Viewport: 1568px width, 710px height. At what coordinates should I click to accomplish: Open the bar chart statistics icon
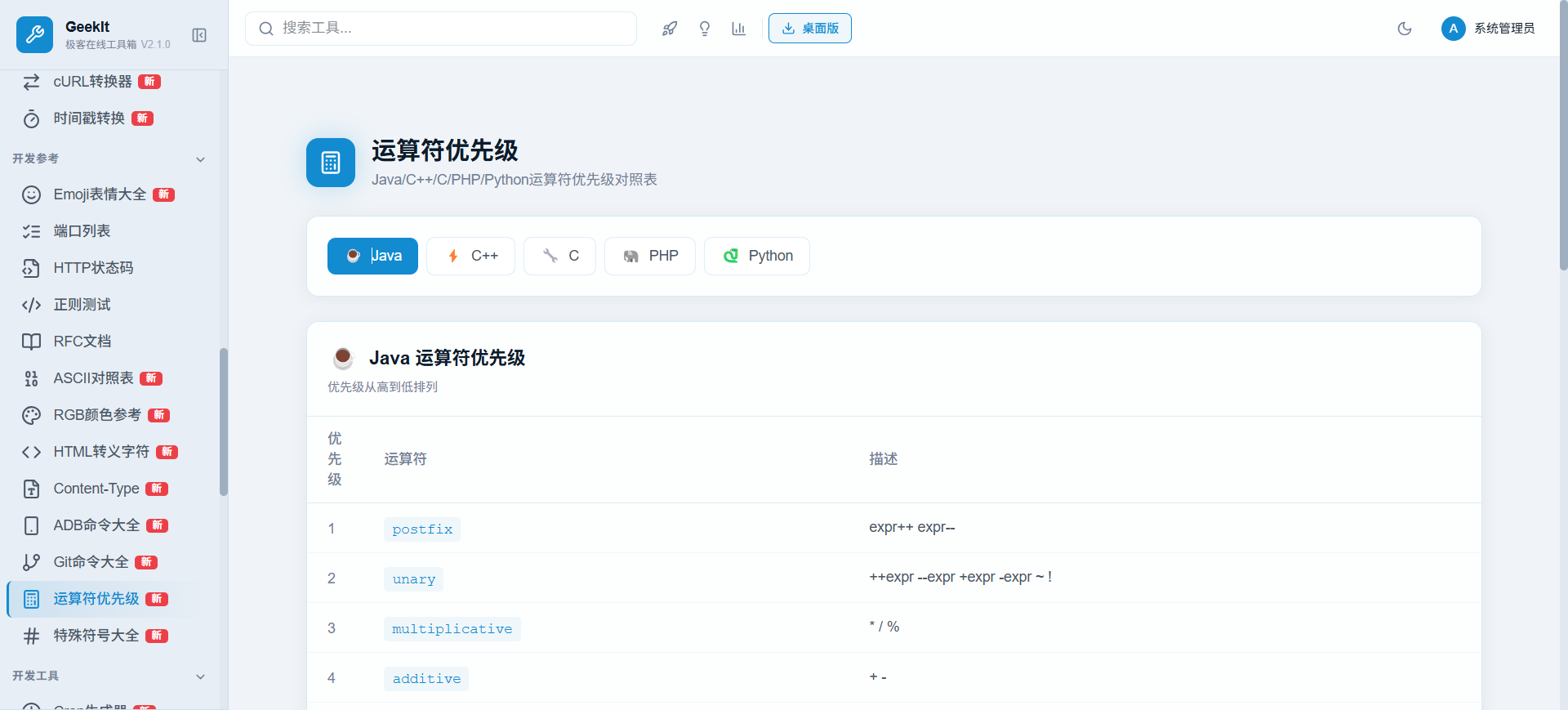click(739, 29)
